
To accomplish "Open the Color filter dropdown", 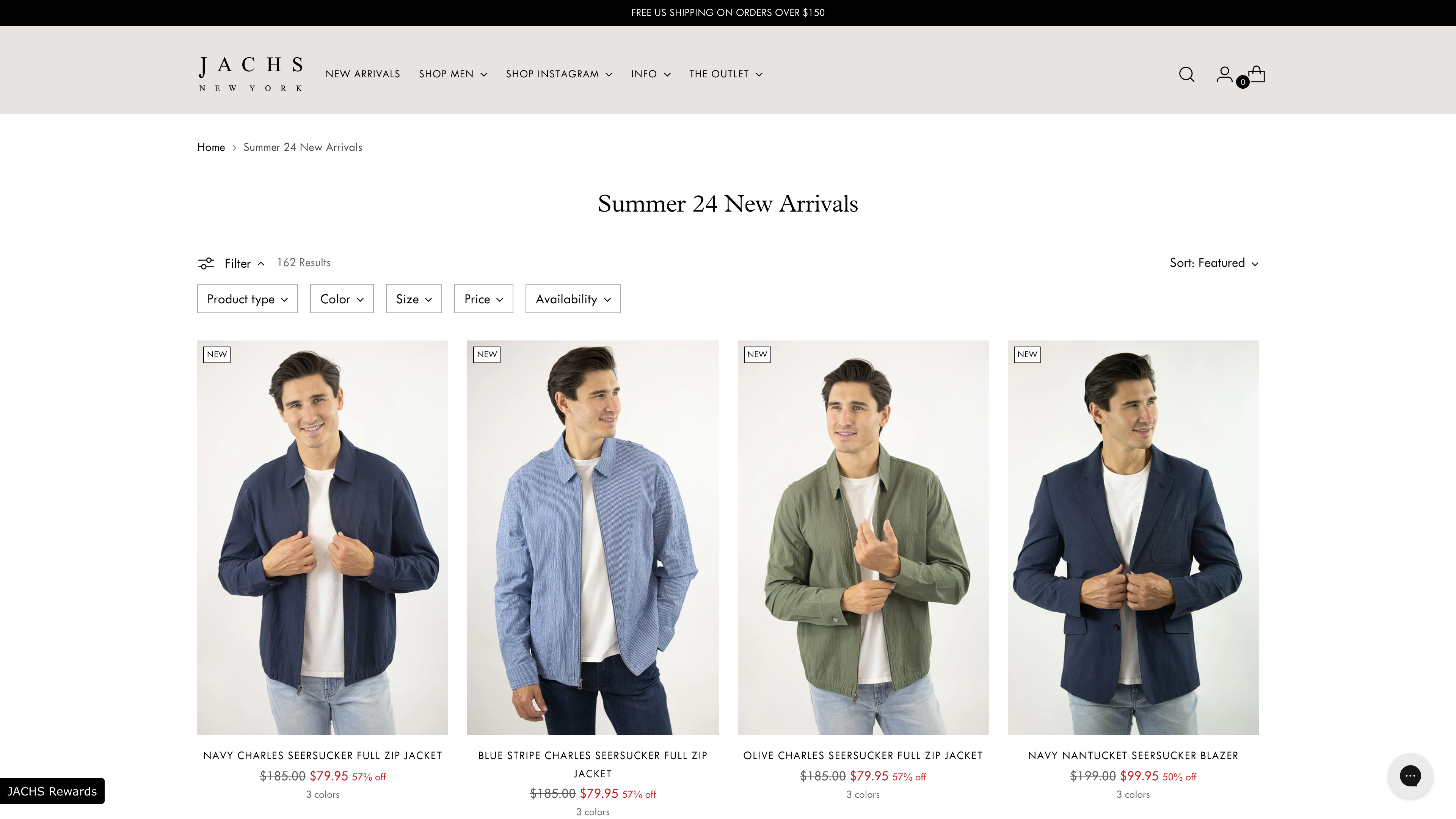I will tap(341, 298).
